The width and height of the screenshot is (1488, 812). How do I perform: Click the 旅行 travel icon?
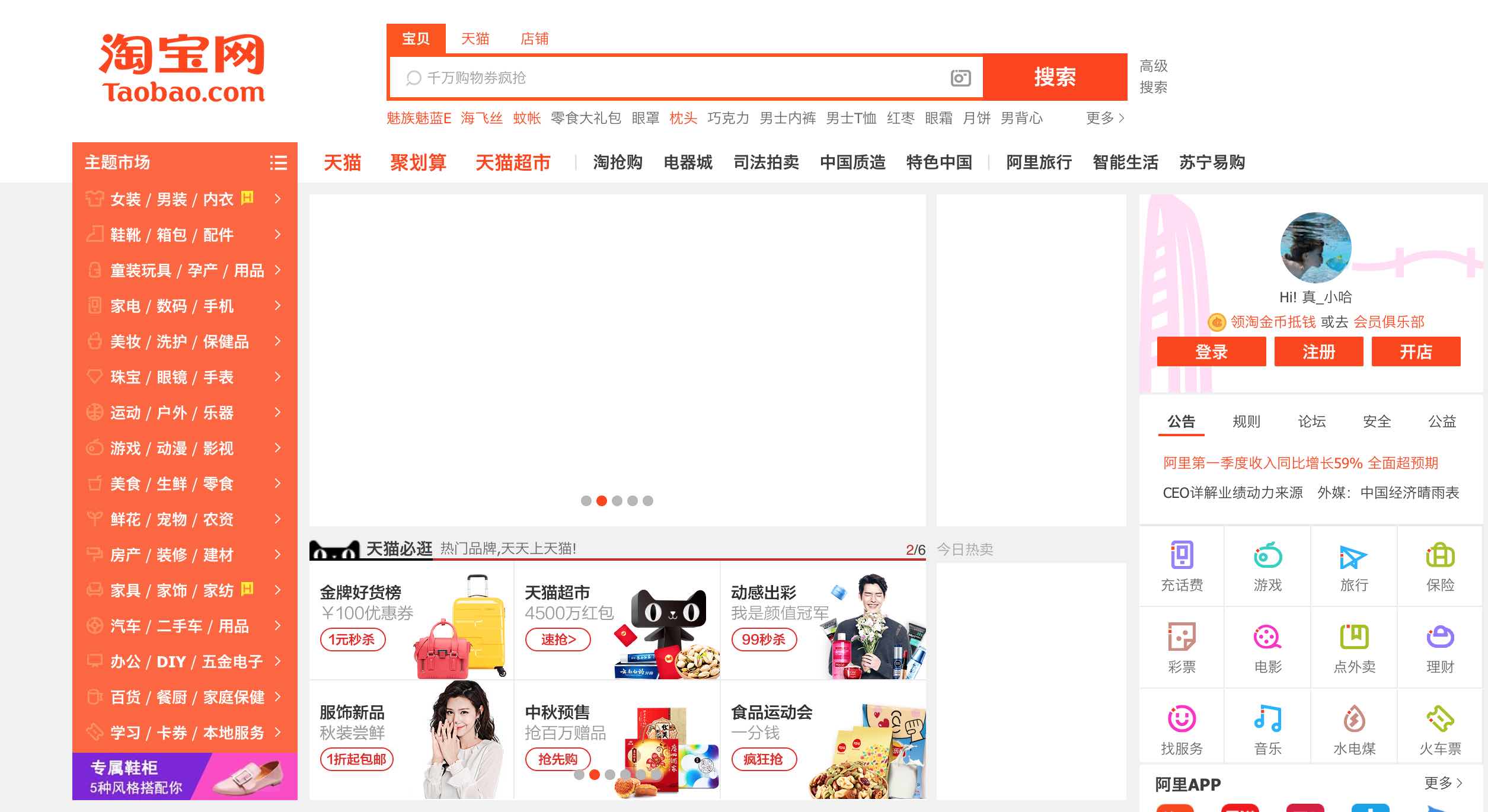pyautogui.click(x=1354, y=565)
